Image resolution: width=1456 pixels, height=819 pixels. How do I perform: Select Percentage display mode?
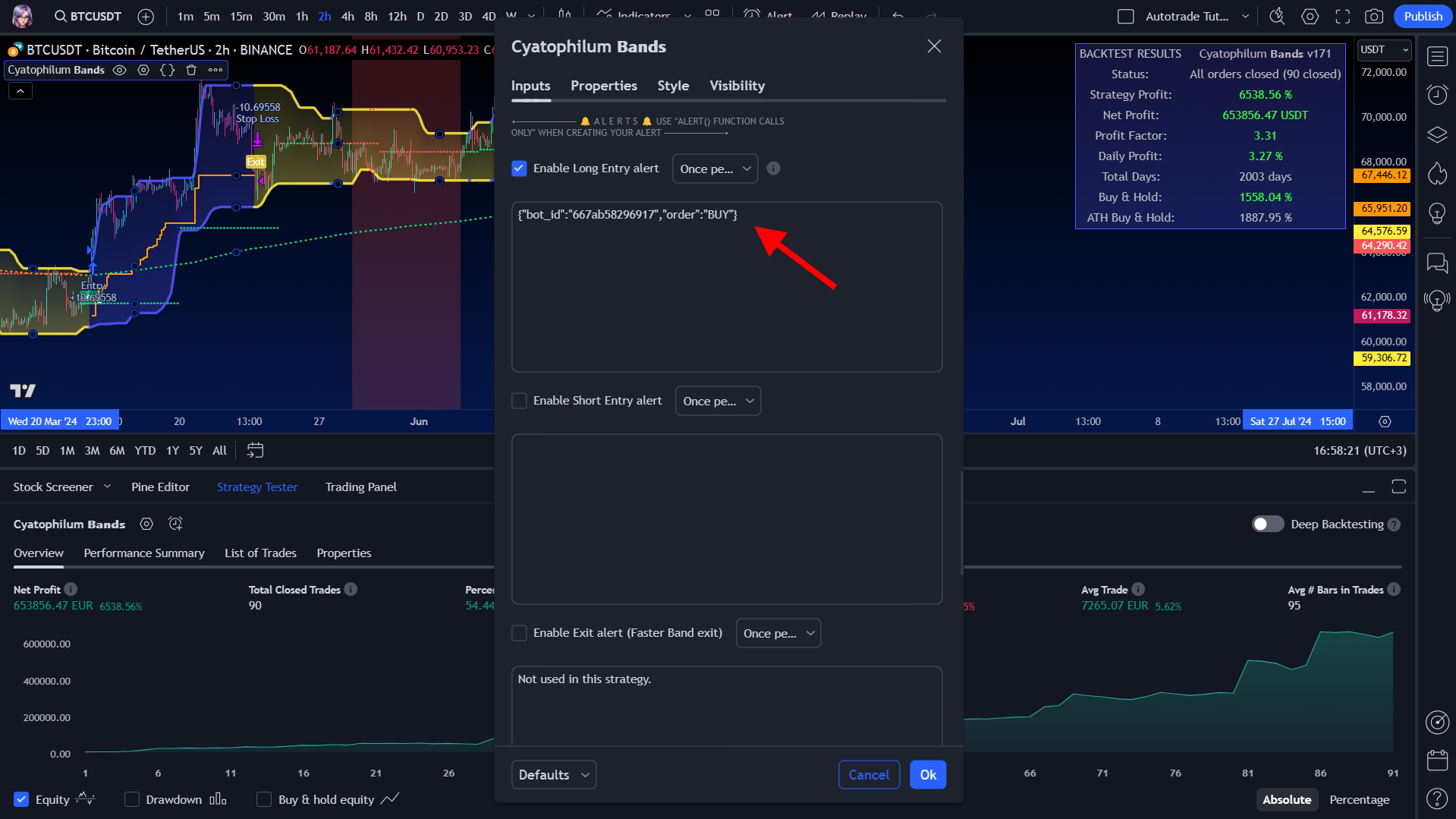(1359, 799)
